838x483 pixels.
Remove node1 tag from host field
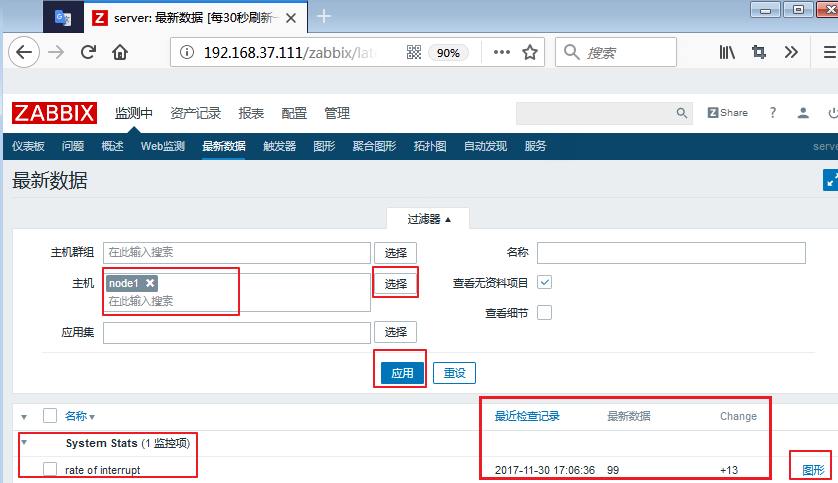[x=150, y=283]
